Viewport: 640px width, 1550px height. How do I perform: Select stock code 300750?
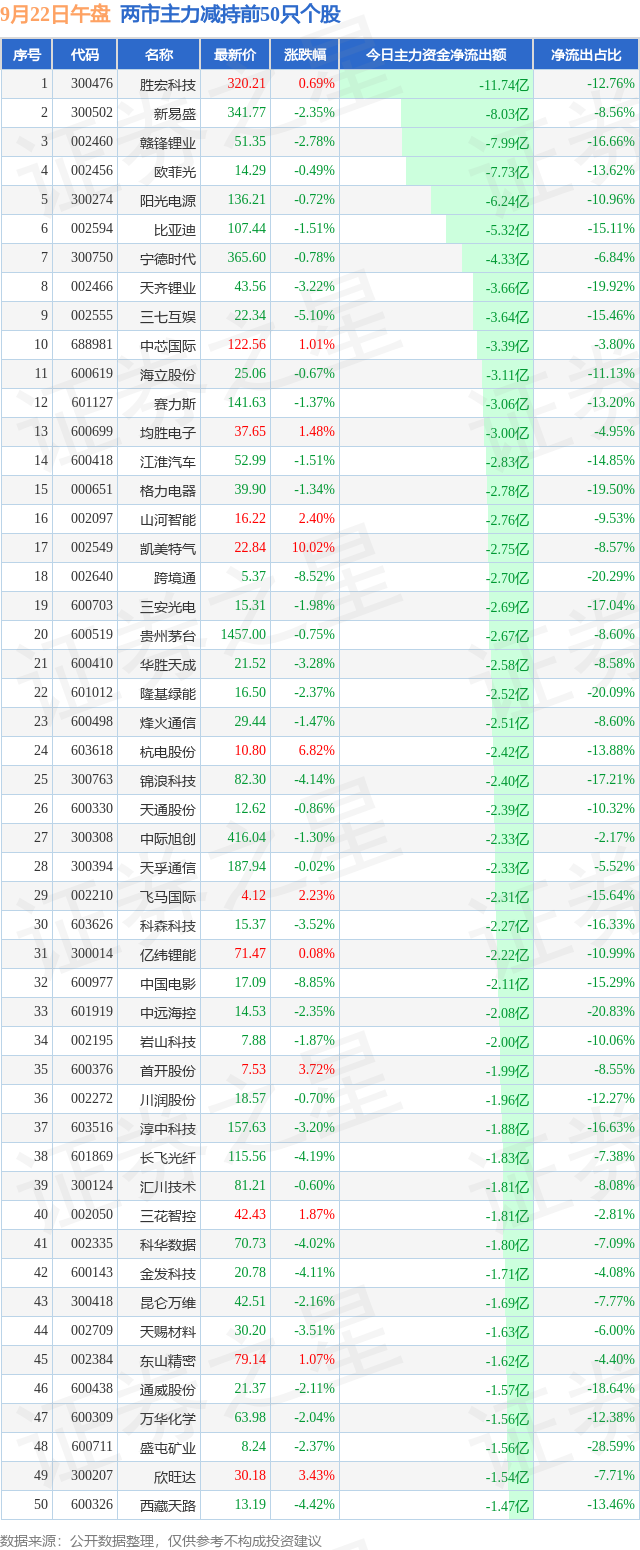(92, 258)
